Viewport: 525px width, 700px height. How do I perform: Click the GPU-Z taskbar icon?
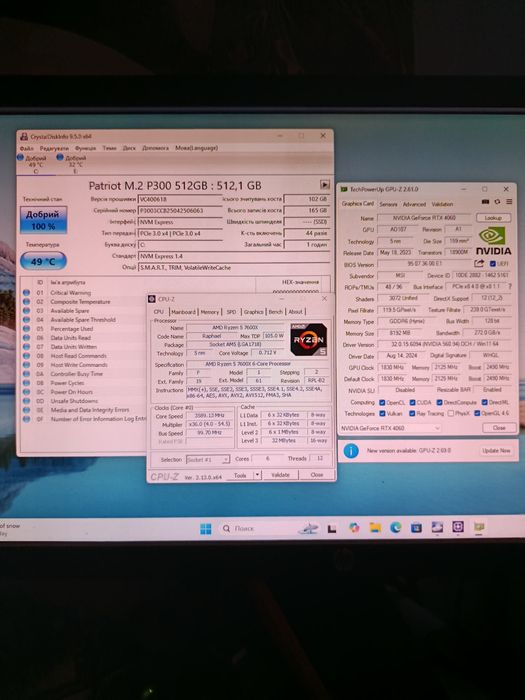[479, 527]
